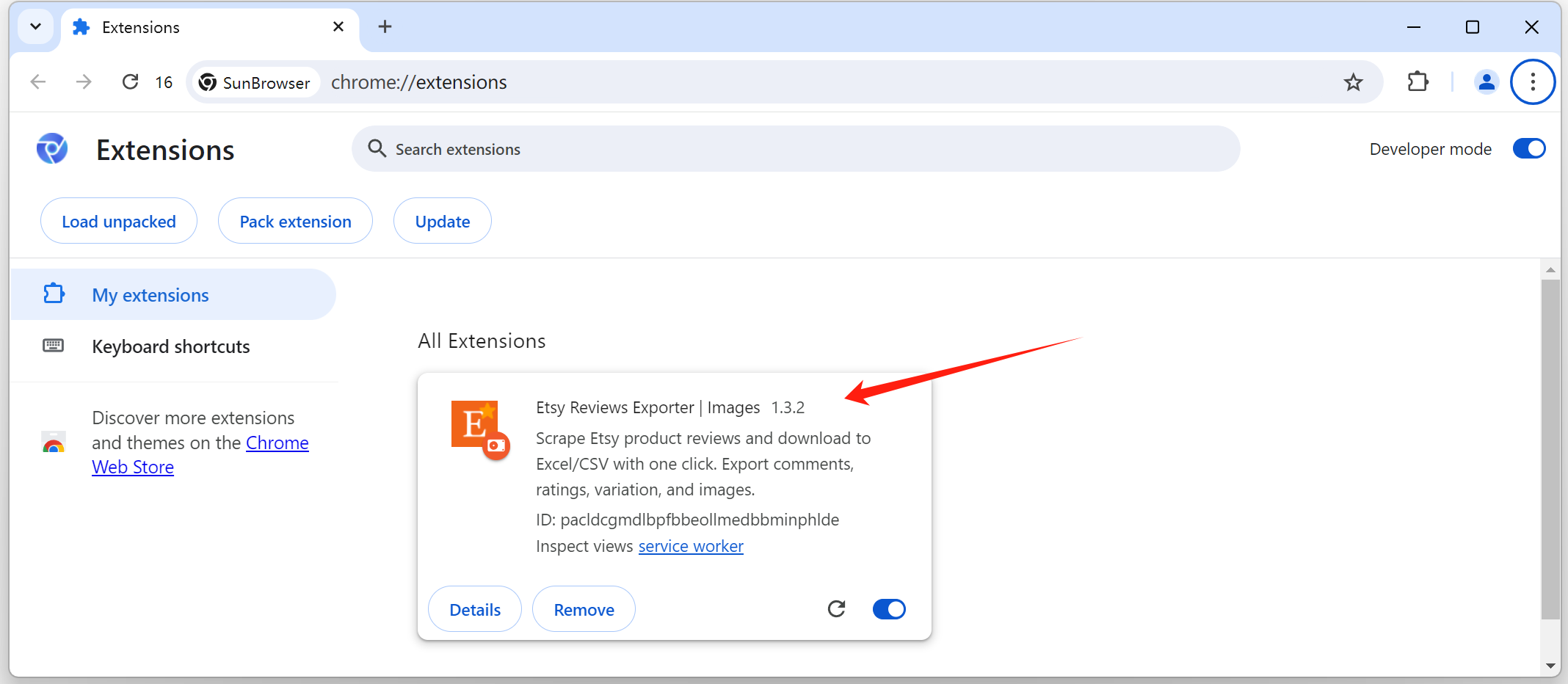1568x684 pixels.
Task: Open Keyboard shortcuts in the sidebar
Action: (x=170, y=346)
